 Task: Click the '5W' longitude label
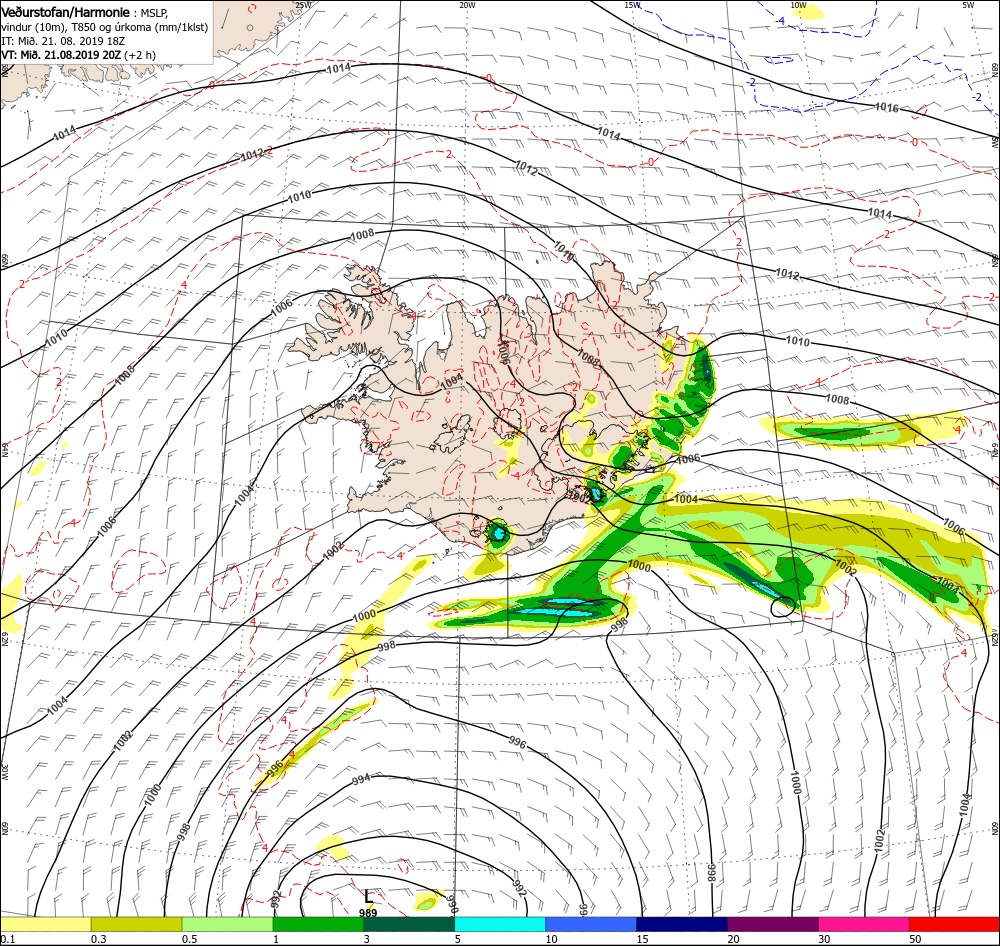click(x=968, y=5)
